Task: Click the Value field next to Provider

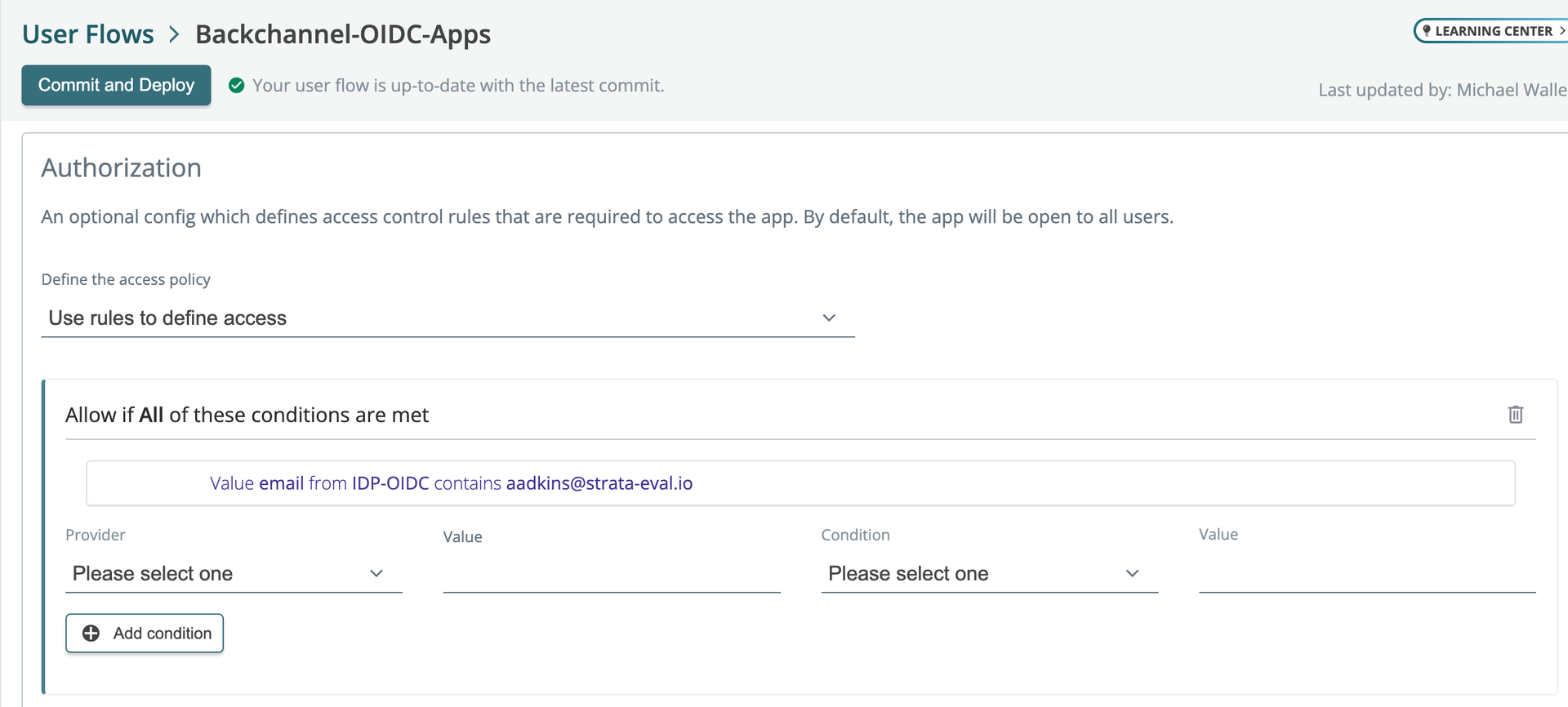Action: [x=612, y=573]
